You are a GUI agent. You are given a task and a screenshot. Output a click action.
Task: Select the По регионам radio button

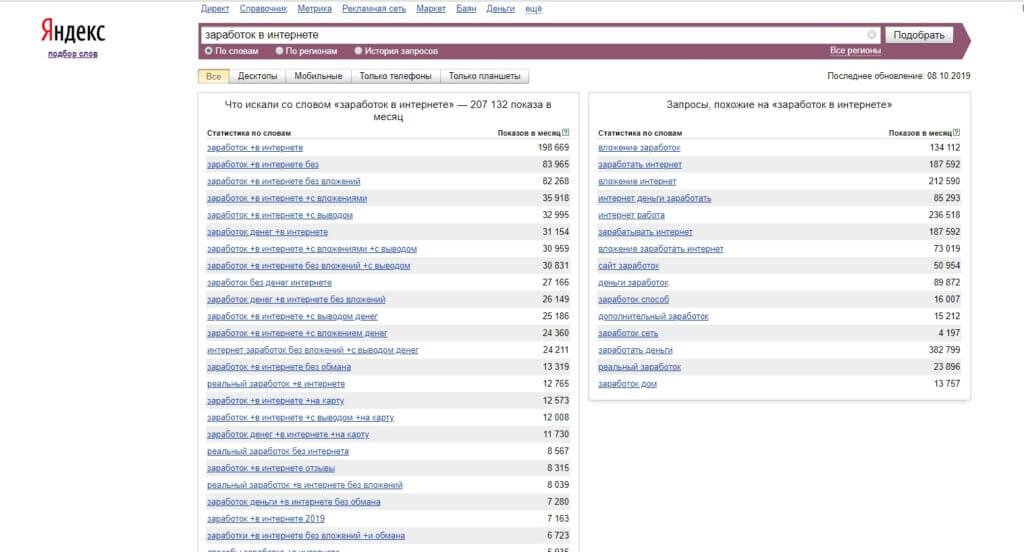(279, 50)
